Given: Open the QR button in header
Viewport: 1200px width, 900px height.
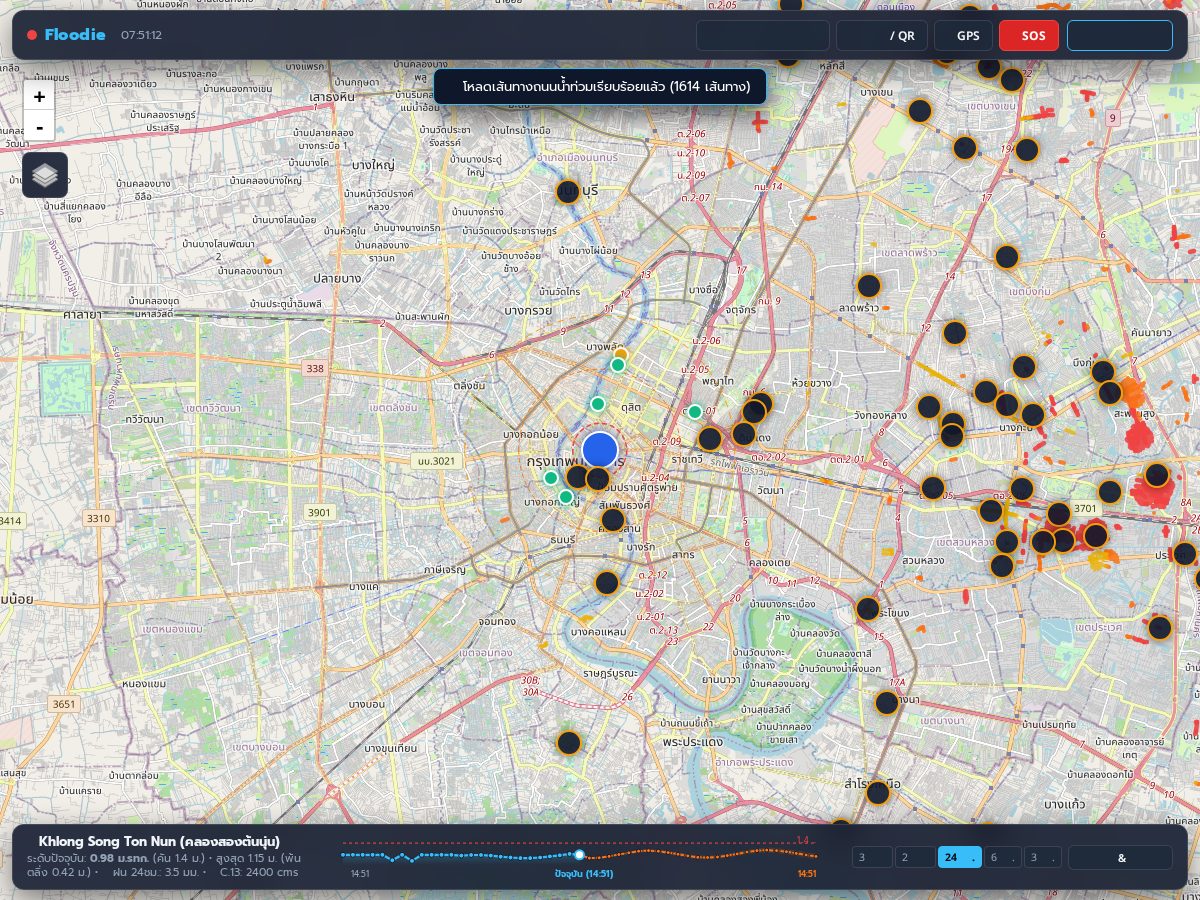Looking at the screenshot, I should tap(882, 35).
